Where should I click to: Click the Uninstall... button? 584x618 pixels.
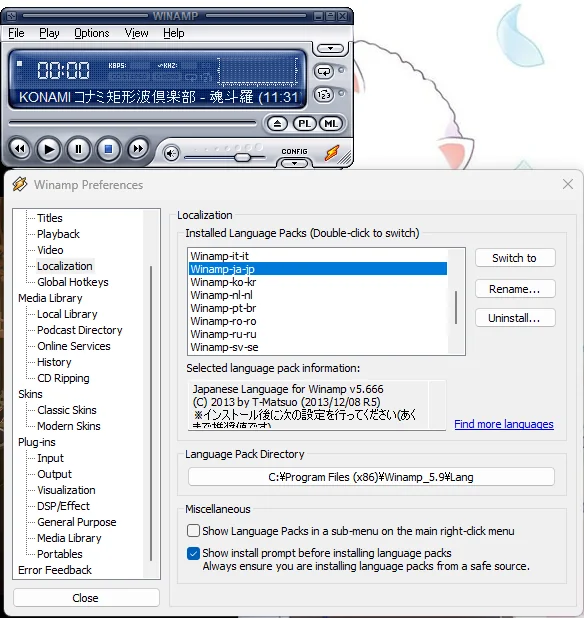point(515,318)
